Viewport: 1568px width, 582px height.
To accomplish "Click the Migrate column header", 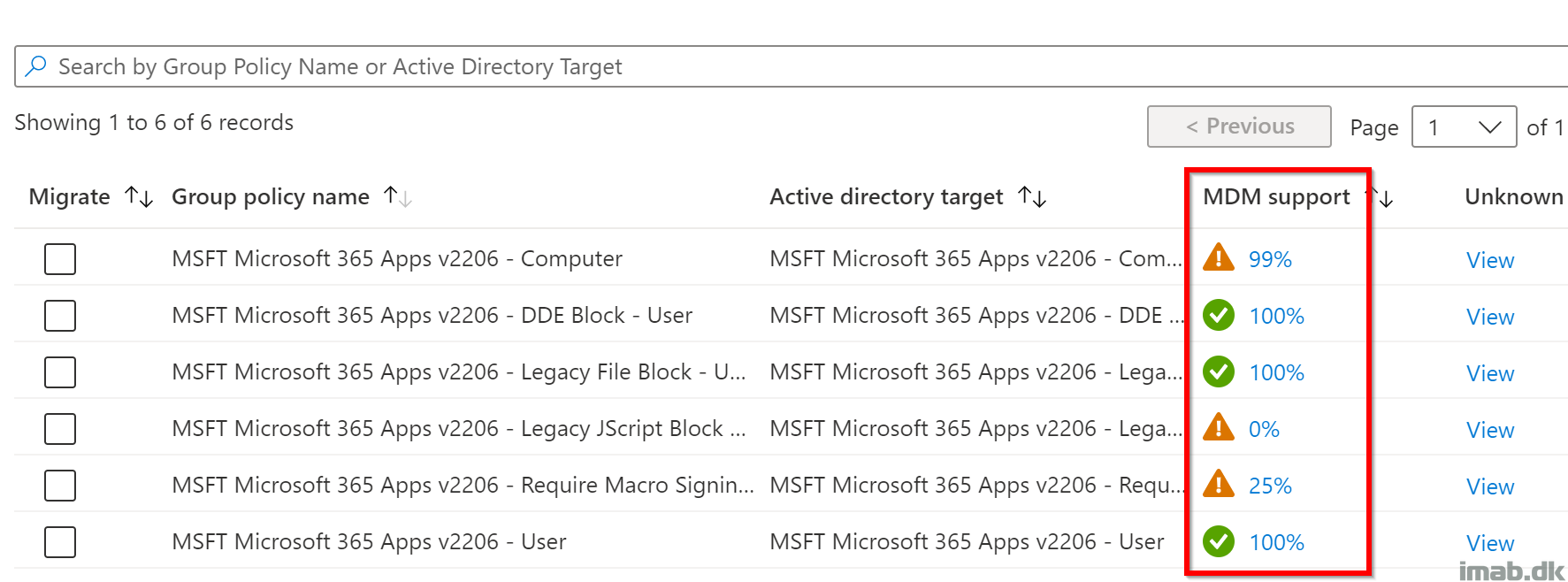I will point(70,196).
